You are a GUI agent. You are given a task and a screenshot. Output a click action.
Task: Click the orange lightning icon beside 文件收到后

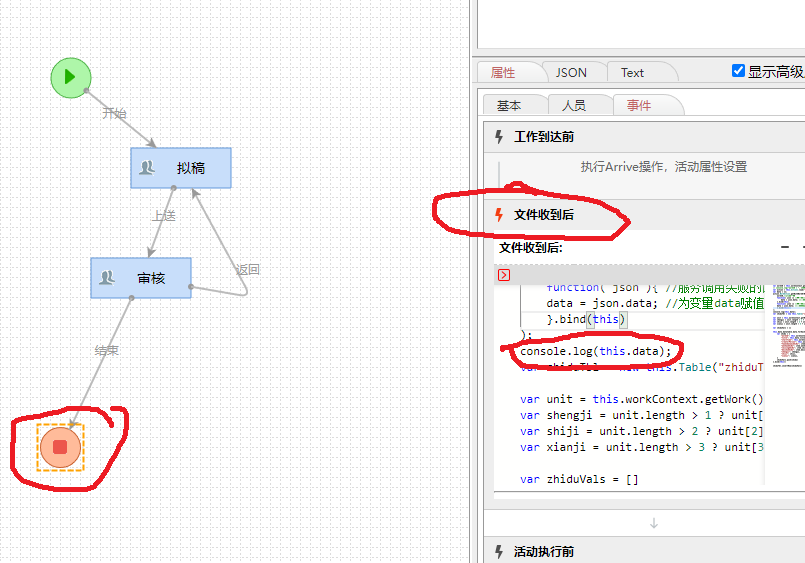(499, 215)
